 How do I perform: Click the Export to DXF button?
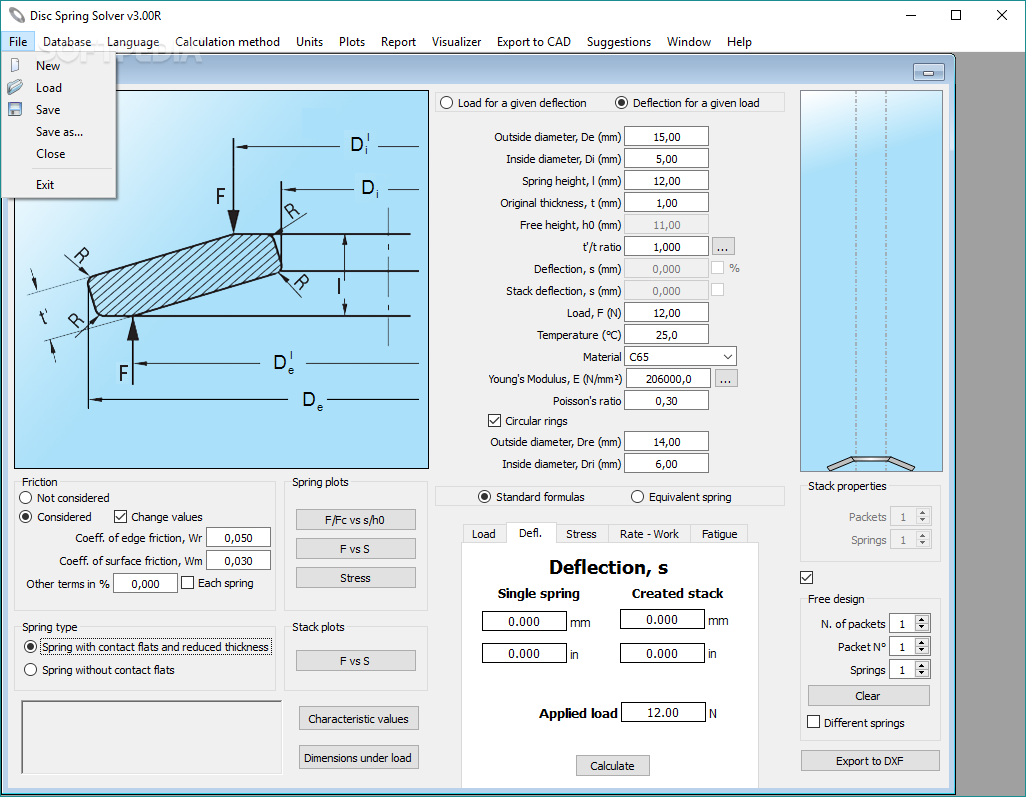[x=870, y=761]
